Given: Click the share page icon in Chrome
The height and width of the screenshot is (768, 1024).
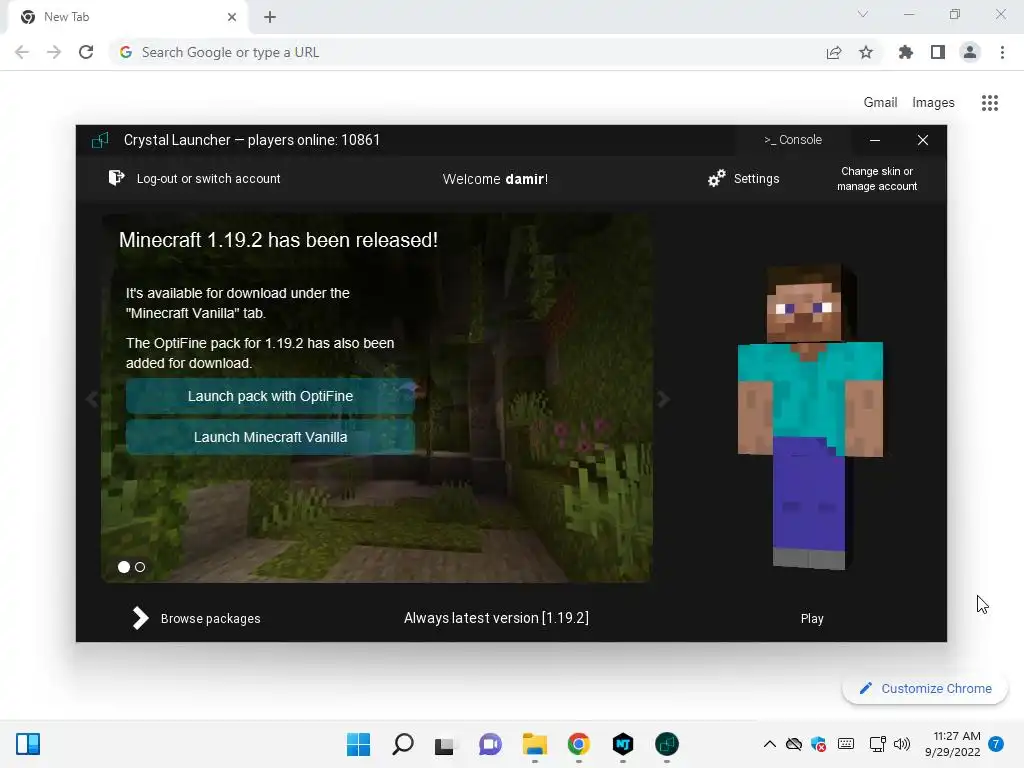Looking at the screenshot, I should pyautogui.click(x=834, y=53).
